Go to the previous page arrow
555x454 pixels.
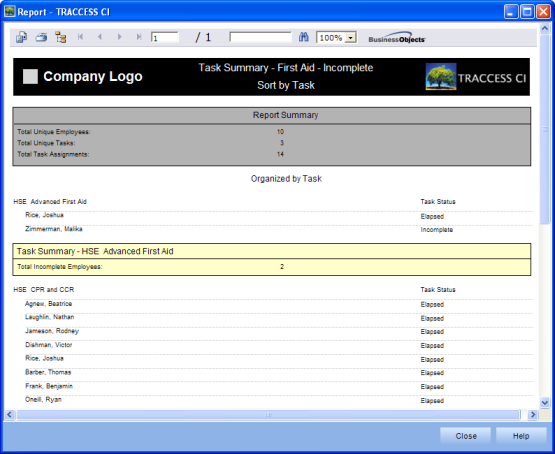click(100, 37)
